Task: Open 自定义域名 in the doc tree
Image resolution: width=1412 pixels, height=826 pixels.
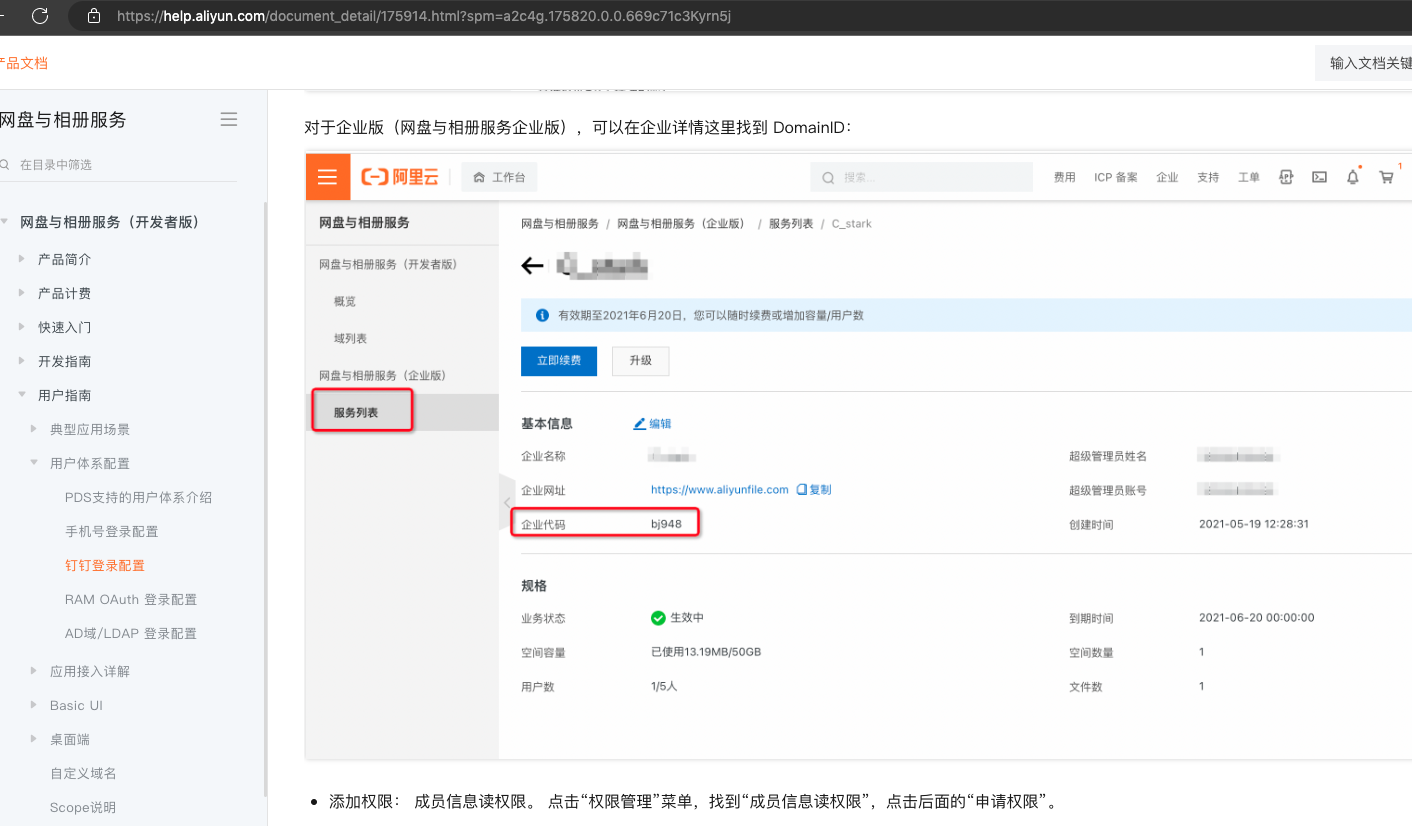Action: click(x=84, y=773)
